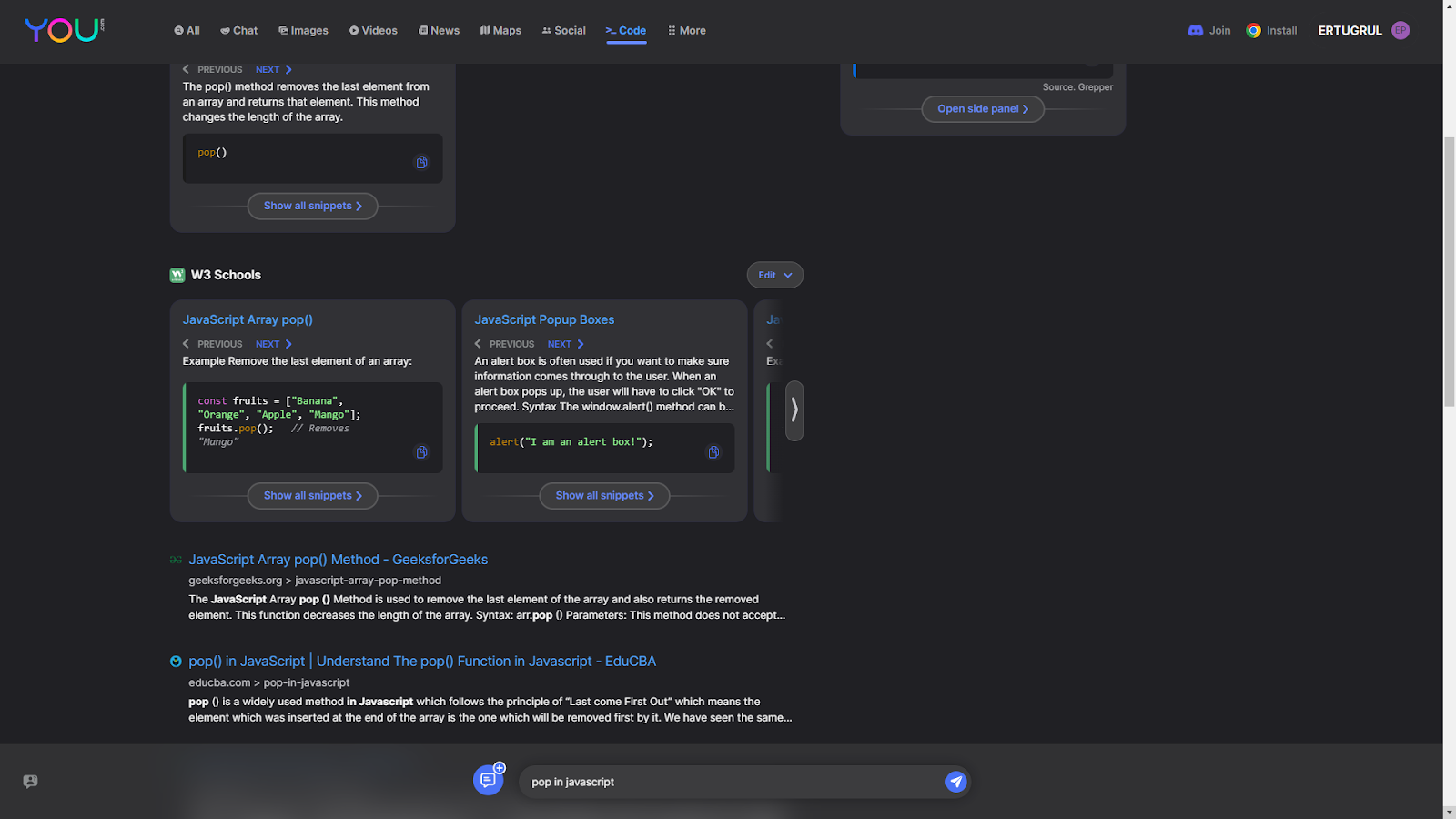Click the search input containing pop in javascript
Screen dimensions: 1456x819
[733, 782]
